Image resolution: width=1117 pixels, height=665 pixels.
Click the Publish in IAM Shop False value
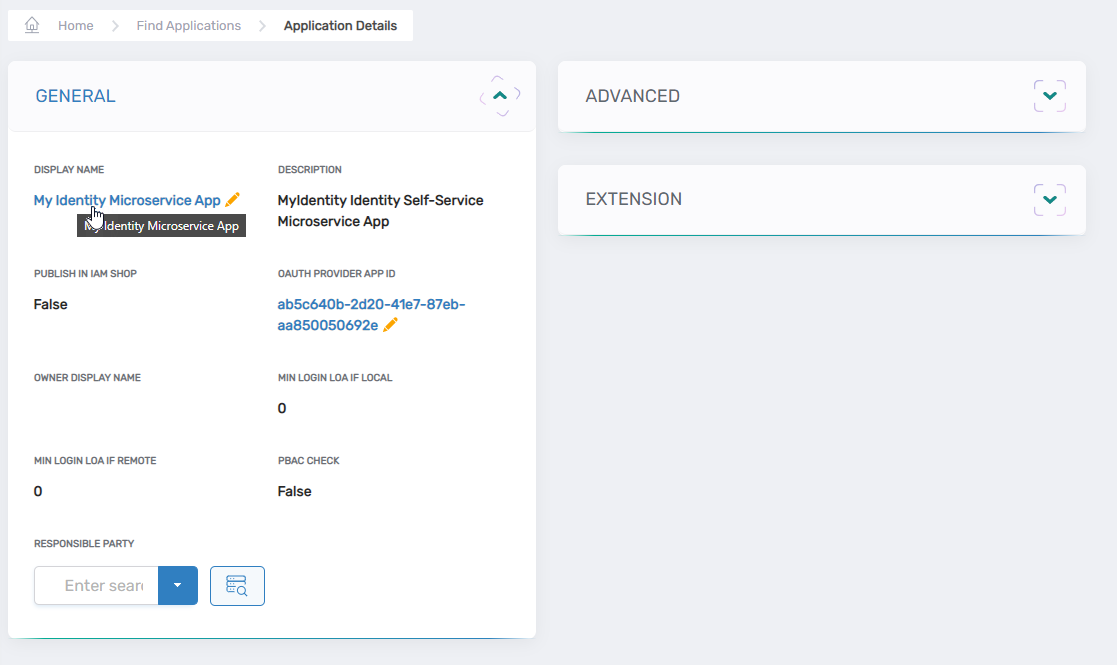[50, 304]
